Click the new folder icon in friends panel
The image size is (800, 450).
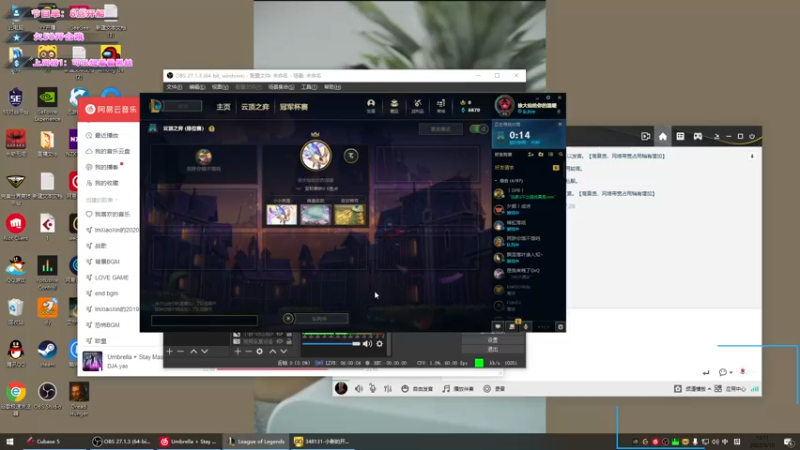[x=541, y=154]
